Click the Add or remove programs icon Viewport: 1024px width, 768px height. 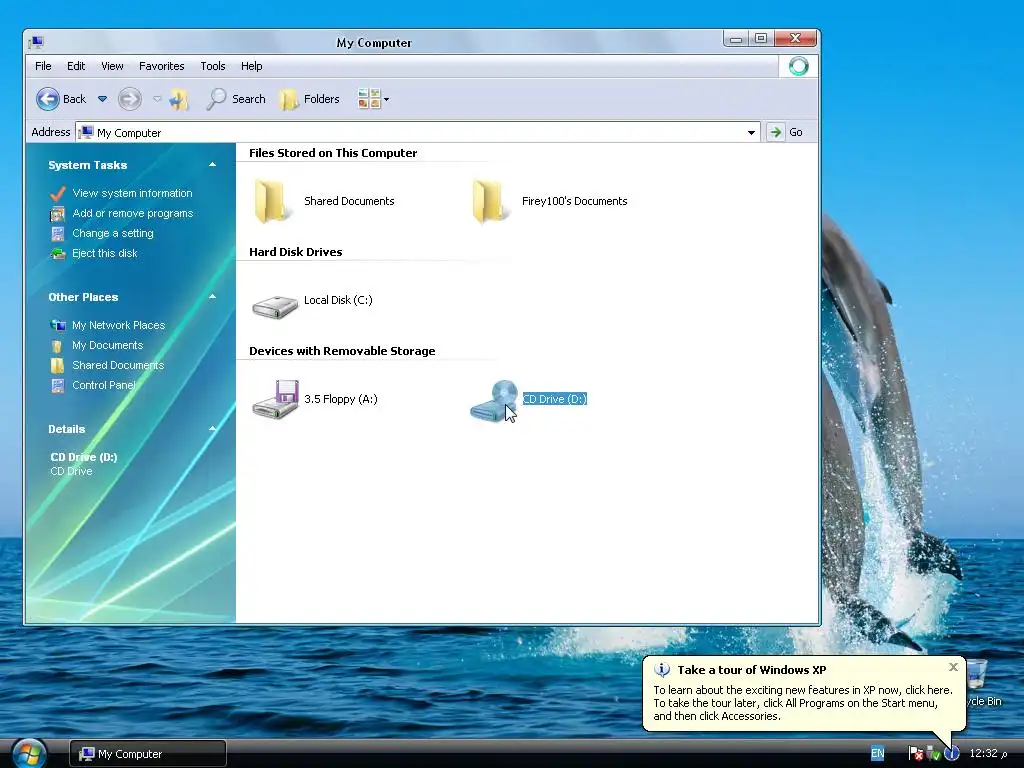pos(57,214)
